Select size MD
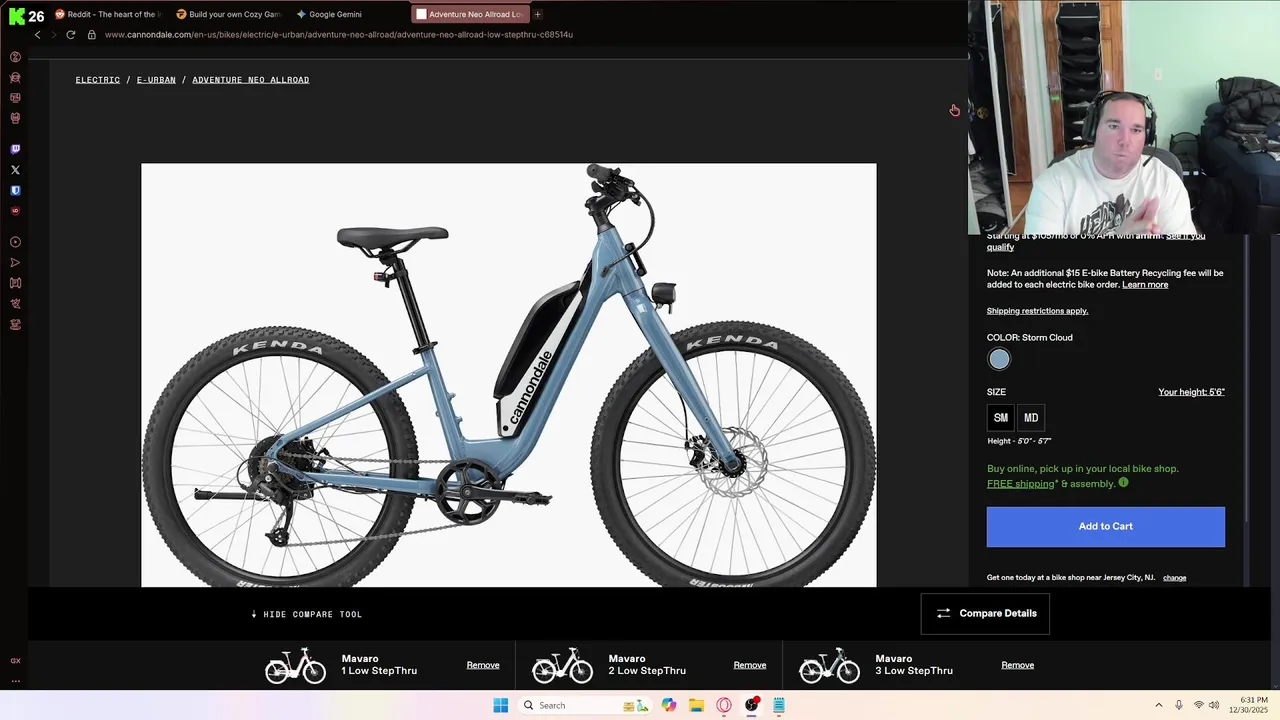The width and height of the screenshot is (1280, 720). [1031, 418]
